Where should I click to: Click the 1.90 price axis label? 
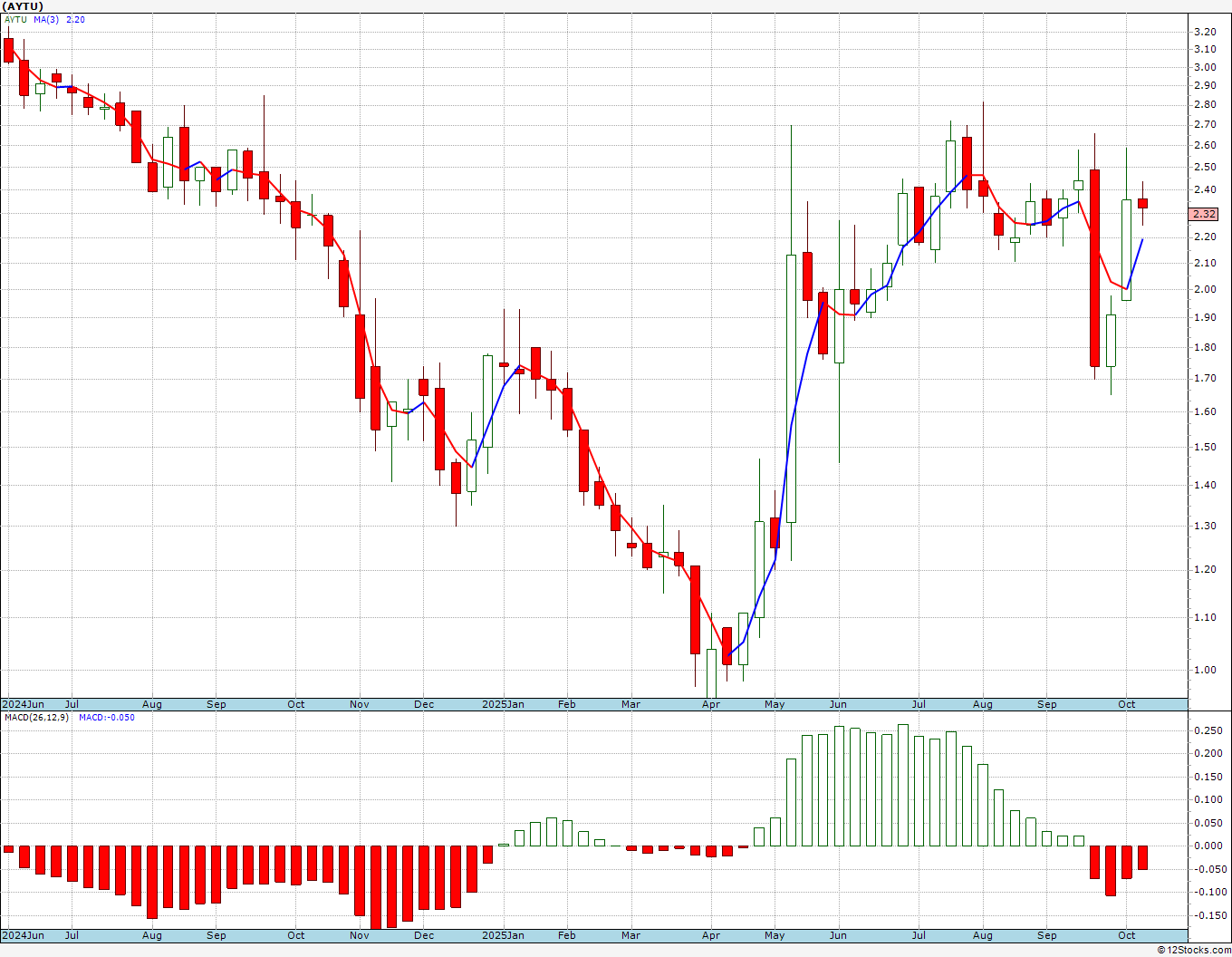[1205, 318]
